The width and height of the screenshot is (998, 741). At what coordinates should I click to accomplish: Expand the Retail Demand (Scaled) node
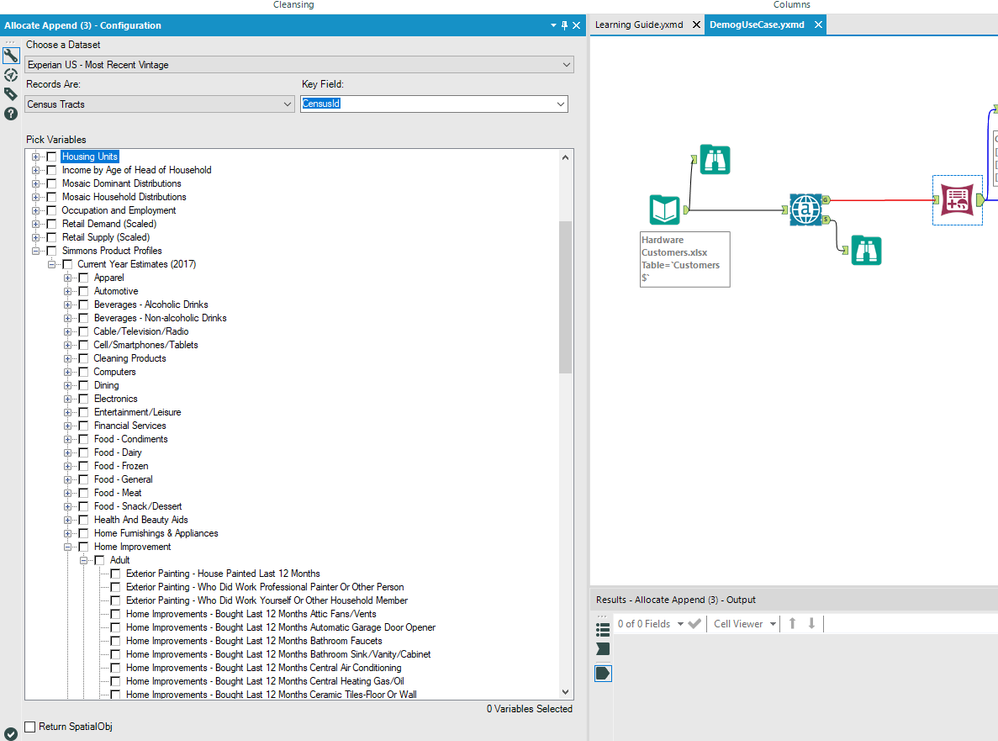(37, 224)
